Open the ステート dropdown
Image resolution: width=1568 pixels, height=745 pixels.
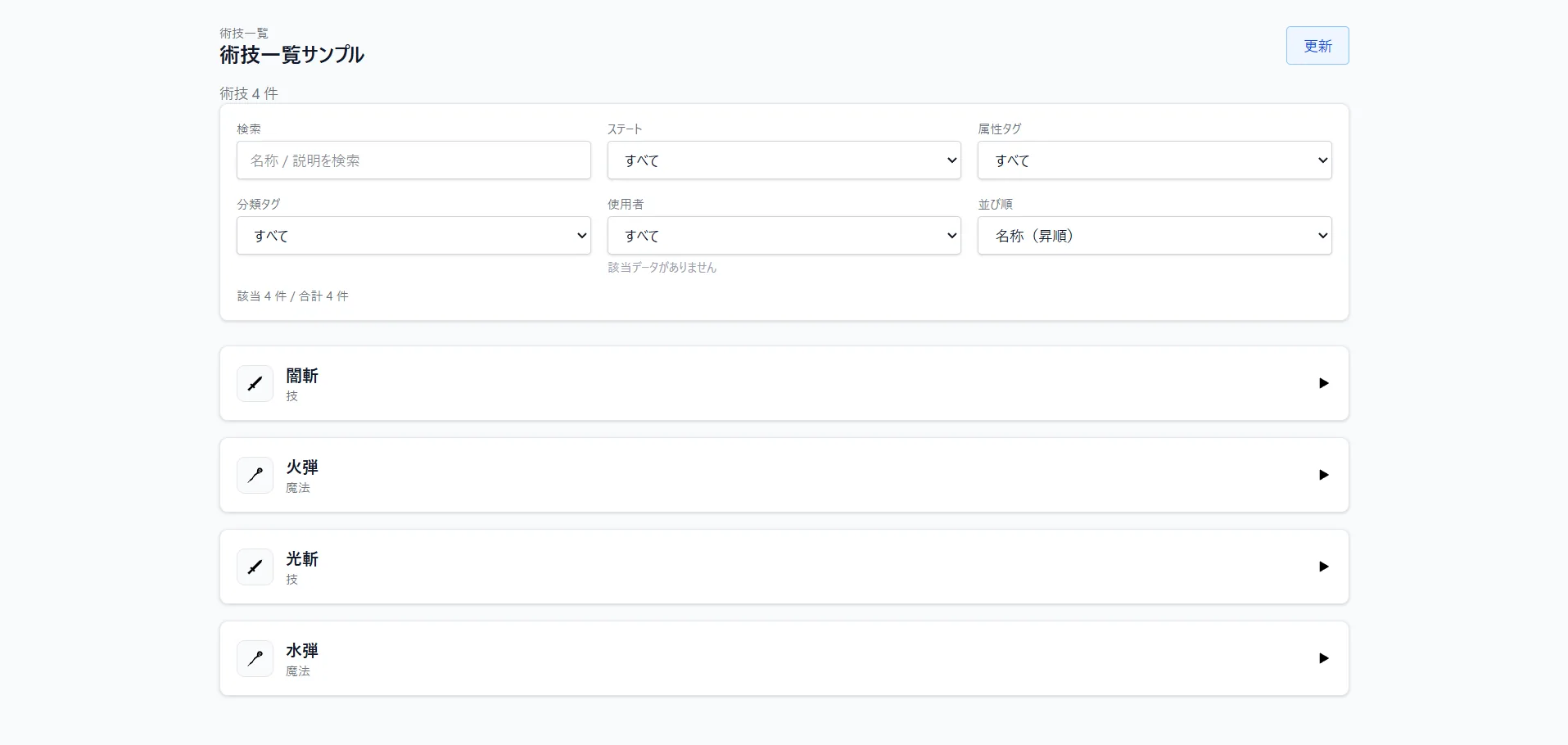point(784,160)
